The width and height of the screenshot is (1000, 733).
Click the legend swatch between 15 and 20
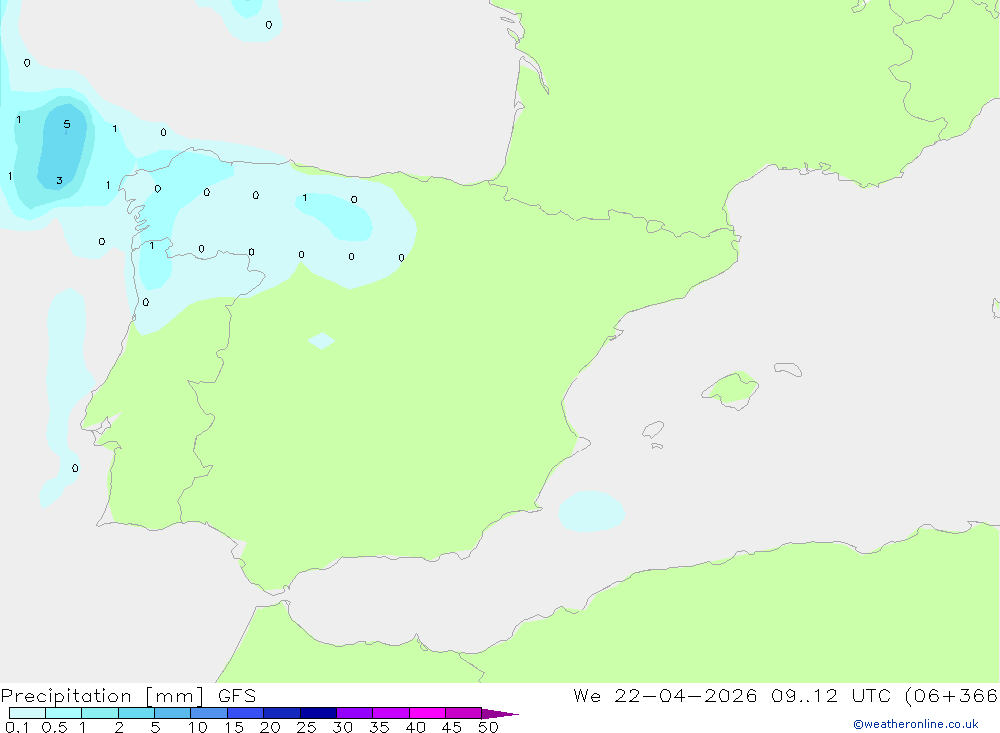pos(246,713)
